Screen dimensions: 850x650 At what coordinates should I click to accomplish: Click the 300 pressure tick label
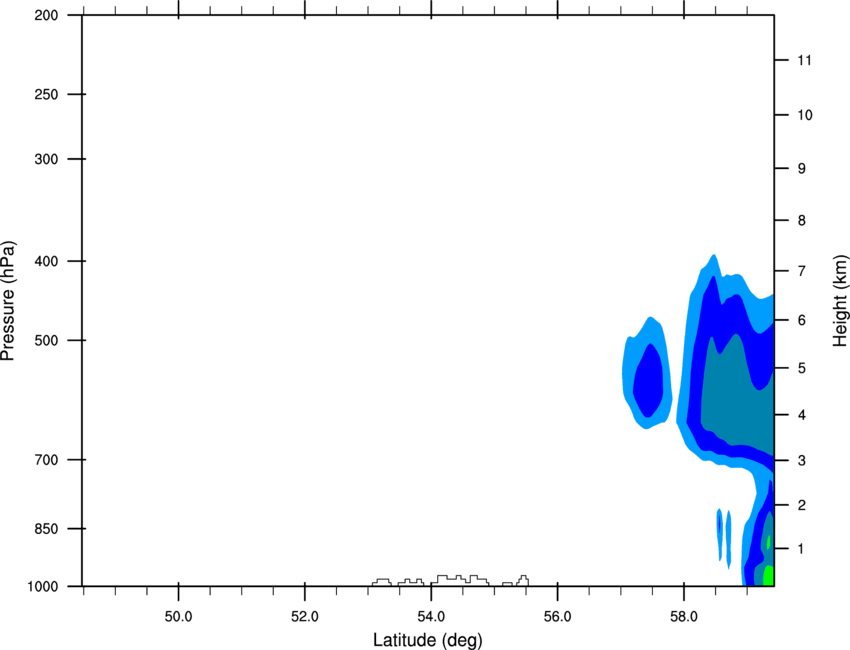pyautogui.click(x=46, y=159)
